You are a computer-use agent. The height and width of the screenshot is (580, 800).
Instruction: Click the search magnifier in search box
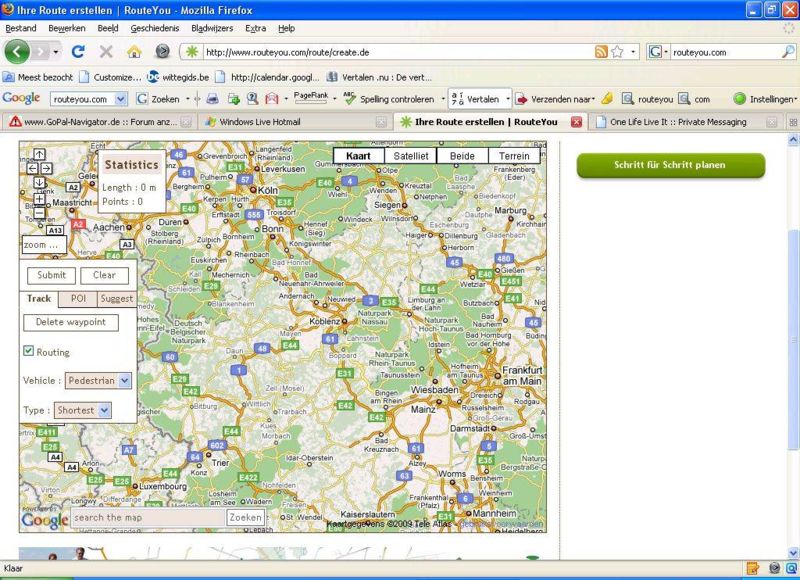pyautogui.click(x=788, y=52)
